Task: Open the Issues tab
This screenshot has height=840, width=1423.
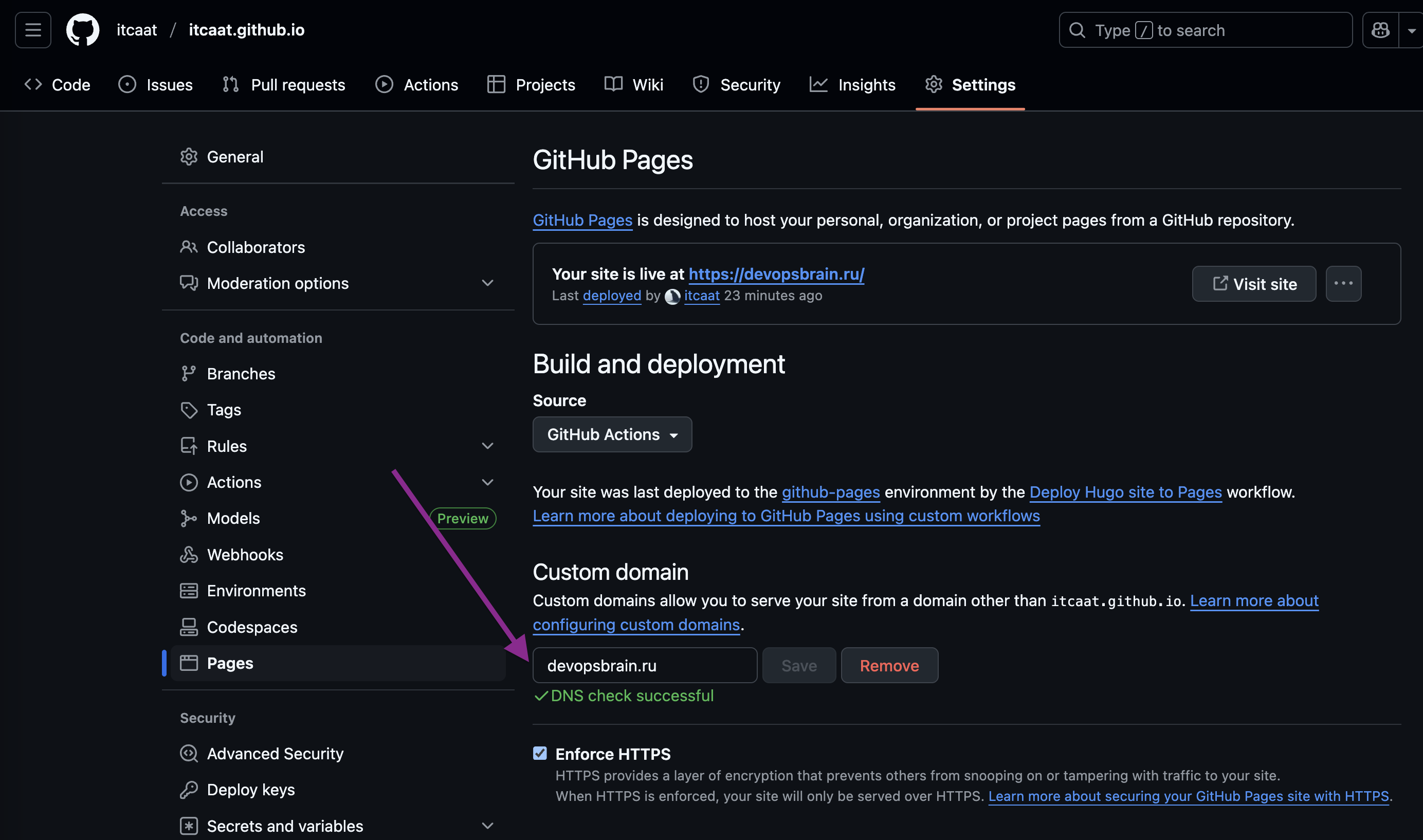Action: [x=156, y=84]
